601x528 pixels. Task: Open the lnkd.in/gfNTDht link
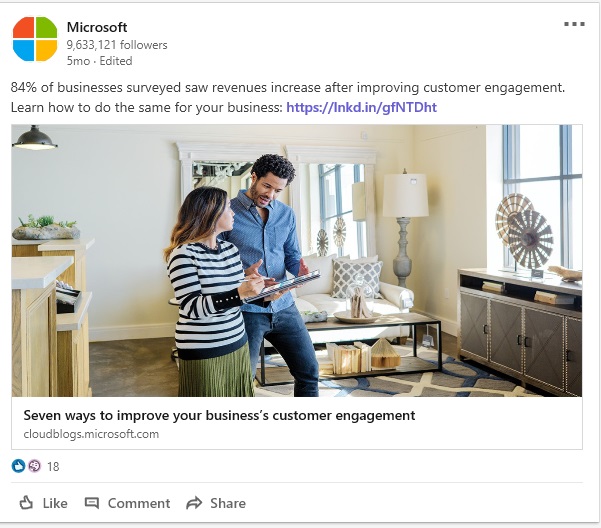pyautogui.click(x=361, y=107)
